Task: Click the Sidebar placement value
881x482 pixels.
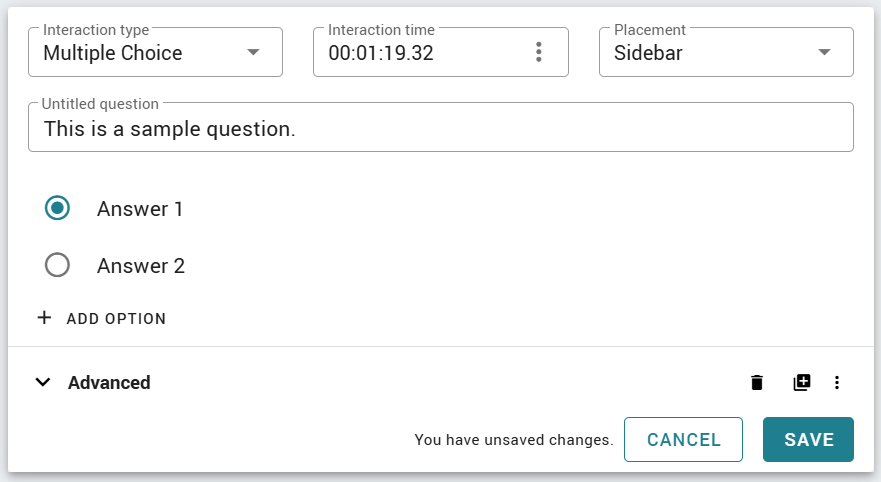Action: click(648, 53)
